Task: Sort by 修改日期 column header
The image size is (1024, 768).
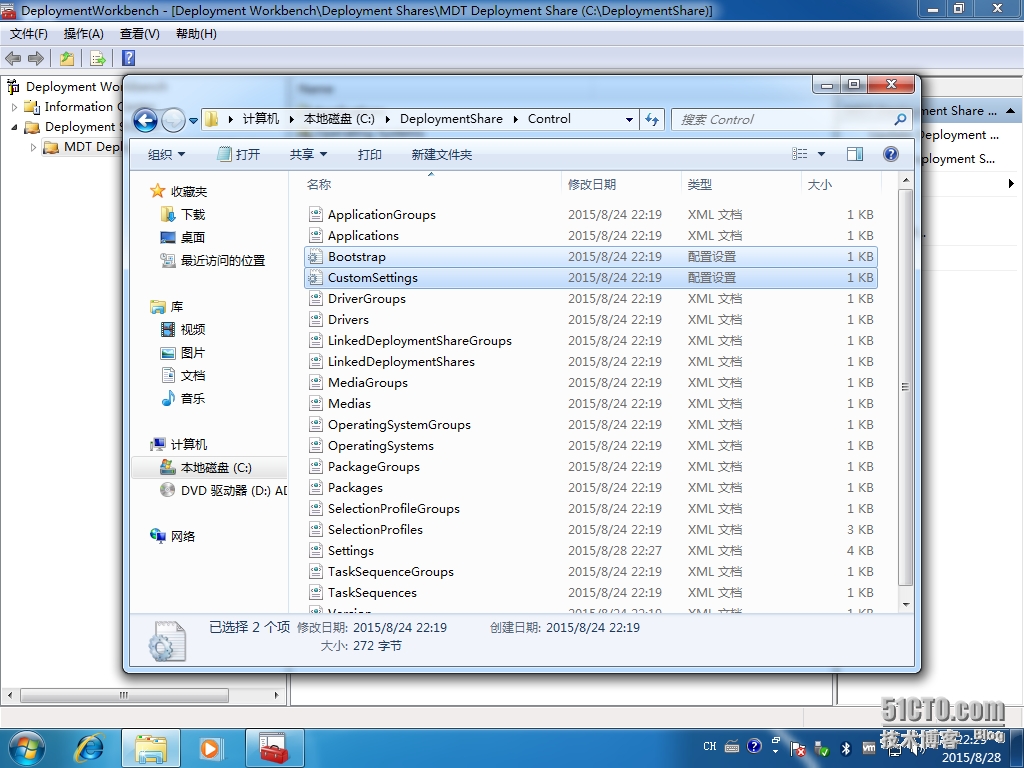Action: tap(621, 184)
